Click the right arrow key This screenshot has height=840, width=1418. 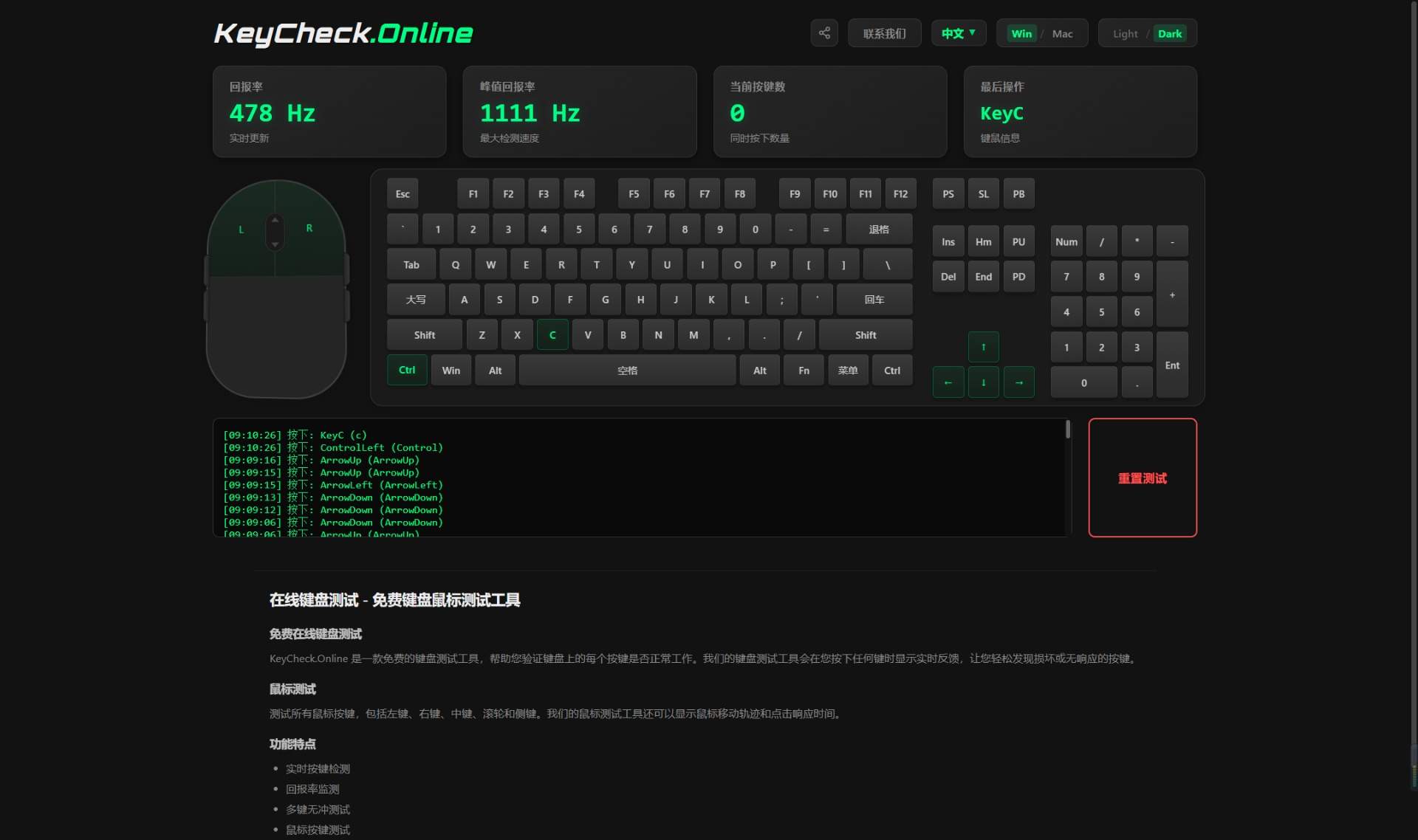pyautogui.click(x=1018, y=382)
